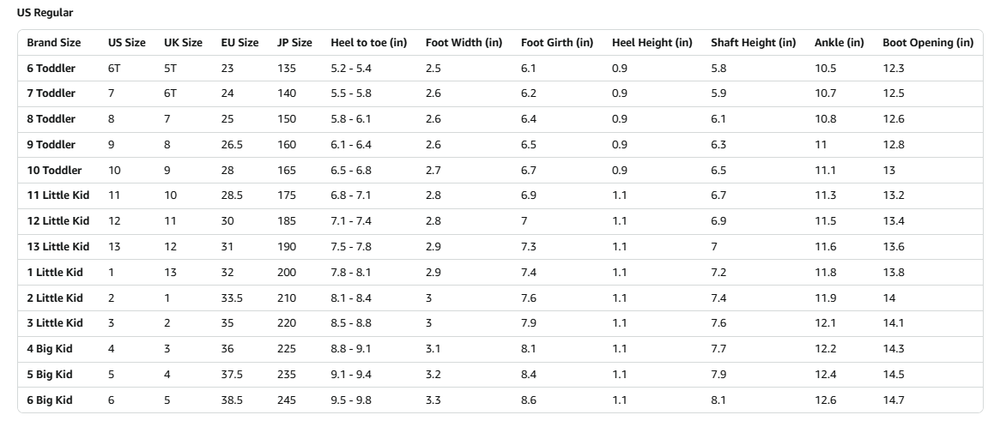Click the Shaft Height (in) column header
Image resolution: width=1000 pixels, height=439 pixels.
(753, 43)
